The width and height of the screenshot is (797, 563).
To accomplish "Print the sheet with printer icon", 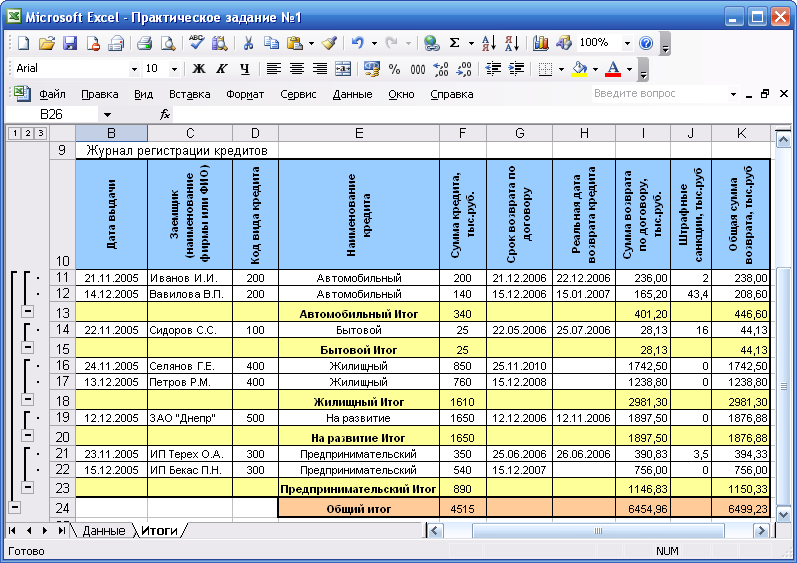I will point(144,43).
